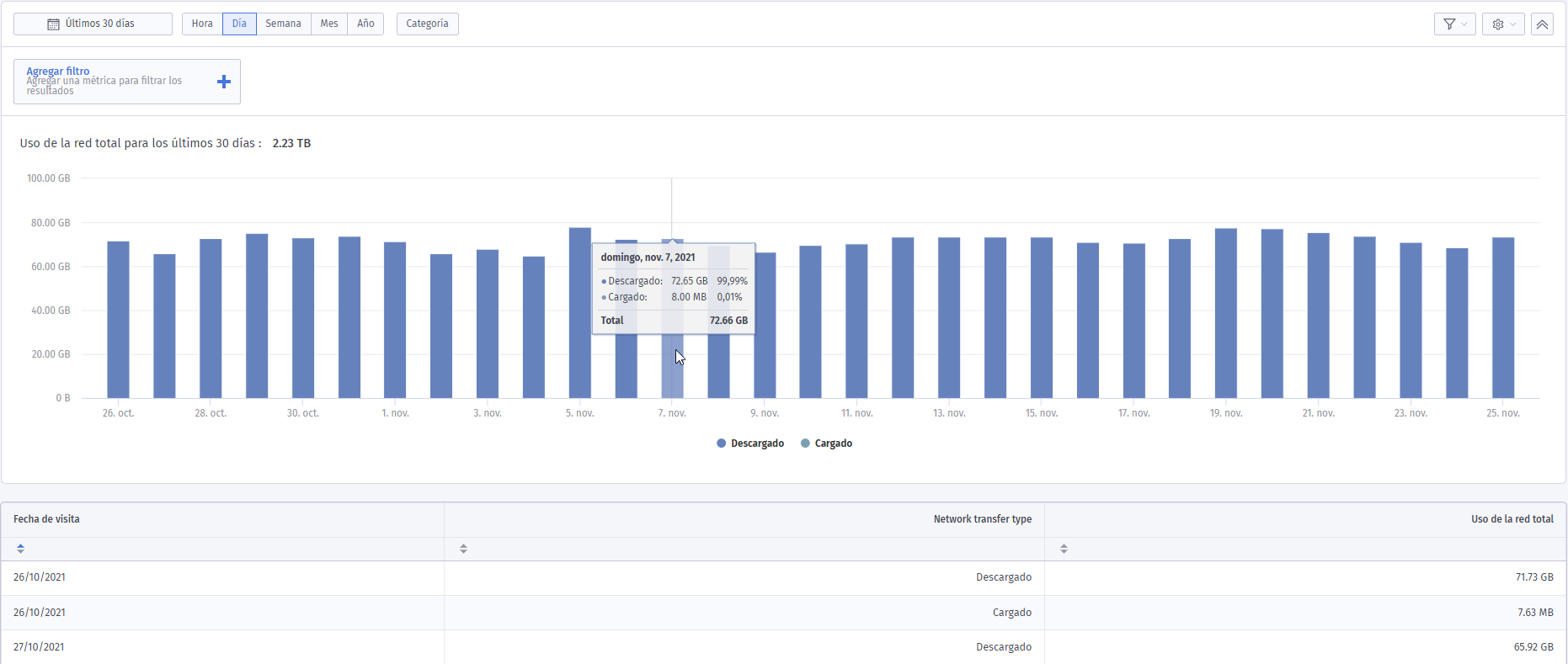Collapse the panel with double chevron icon
Viewport: 1568px width, 664px height.
(x=1542, y=24)
